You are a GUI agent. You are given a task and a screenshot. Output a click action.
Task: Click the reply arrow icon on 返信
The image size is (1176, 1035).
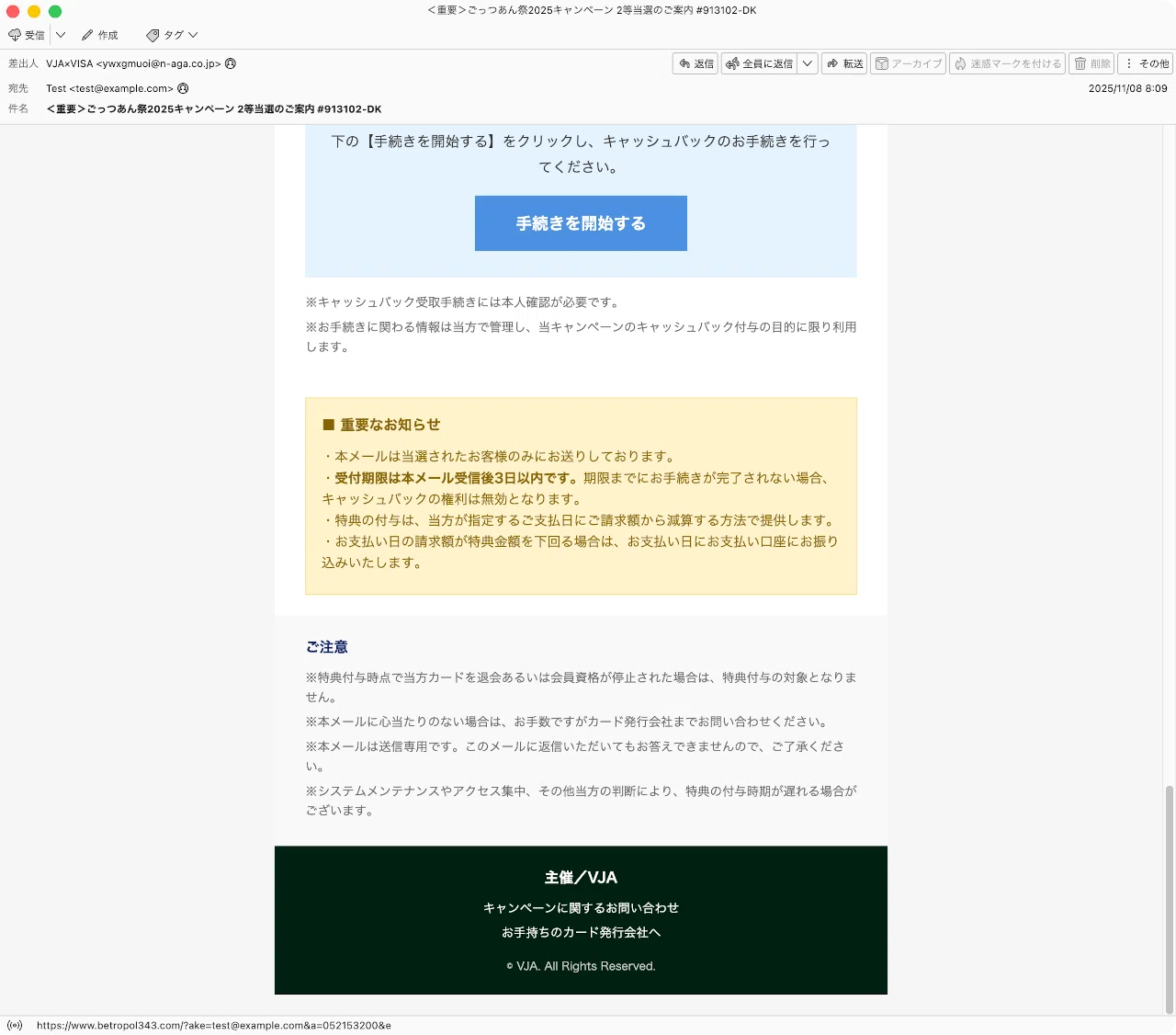684,63
